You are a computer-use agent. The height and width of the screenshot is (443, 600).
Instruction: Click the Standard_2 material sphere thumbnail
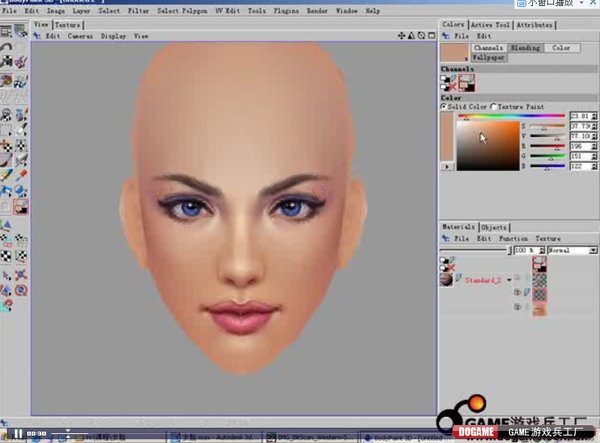[446, 280]
